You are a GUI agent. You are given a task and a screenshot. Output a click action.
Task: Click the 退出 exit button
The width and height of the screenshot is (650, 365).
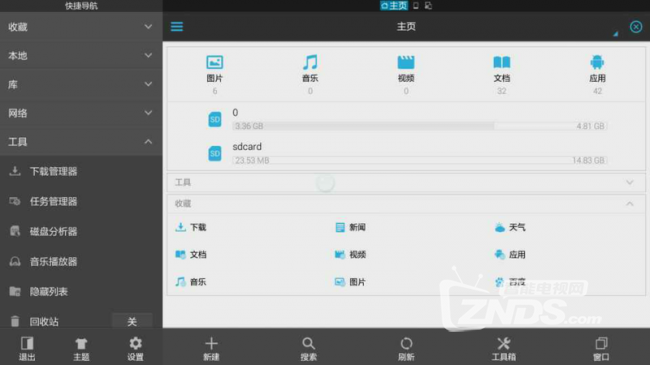pos(27,348)
